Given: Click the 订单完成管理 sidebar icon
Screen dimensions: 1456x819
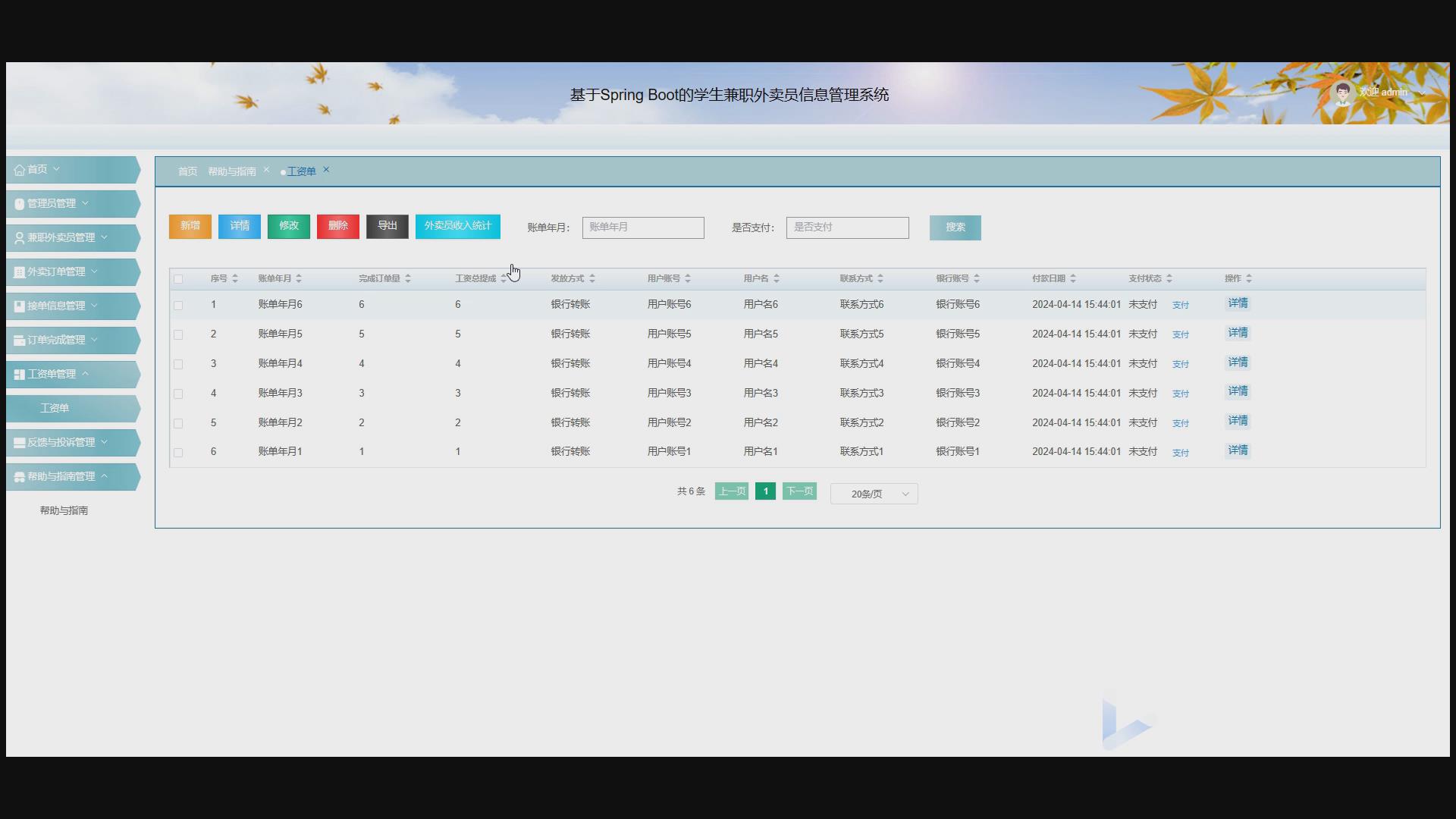Looking at the screenshot, I should pos(19,340).
